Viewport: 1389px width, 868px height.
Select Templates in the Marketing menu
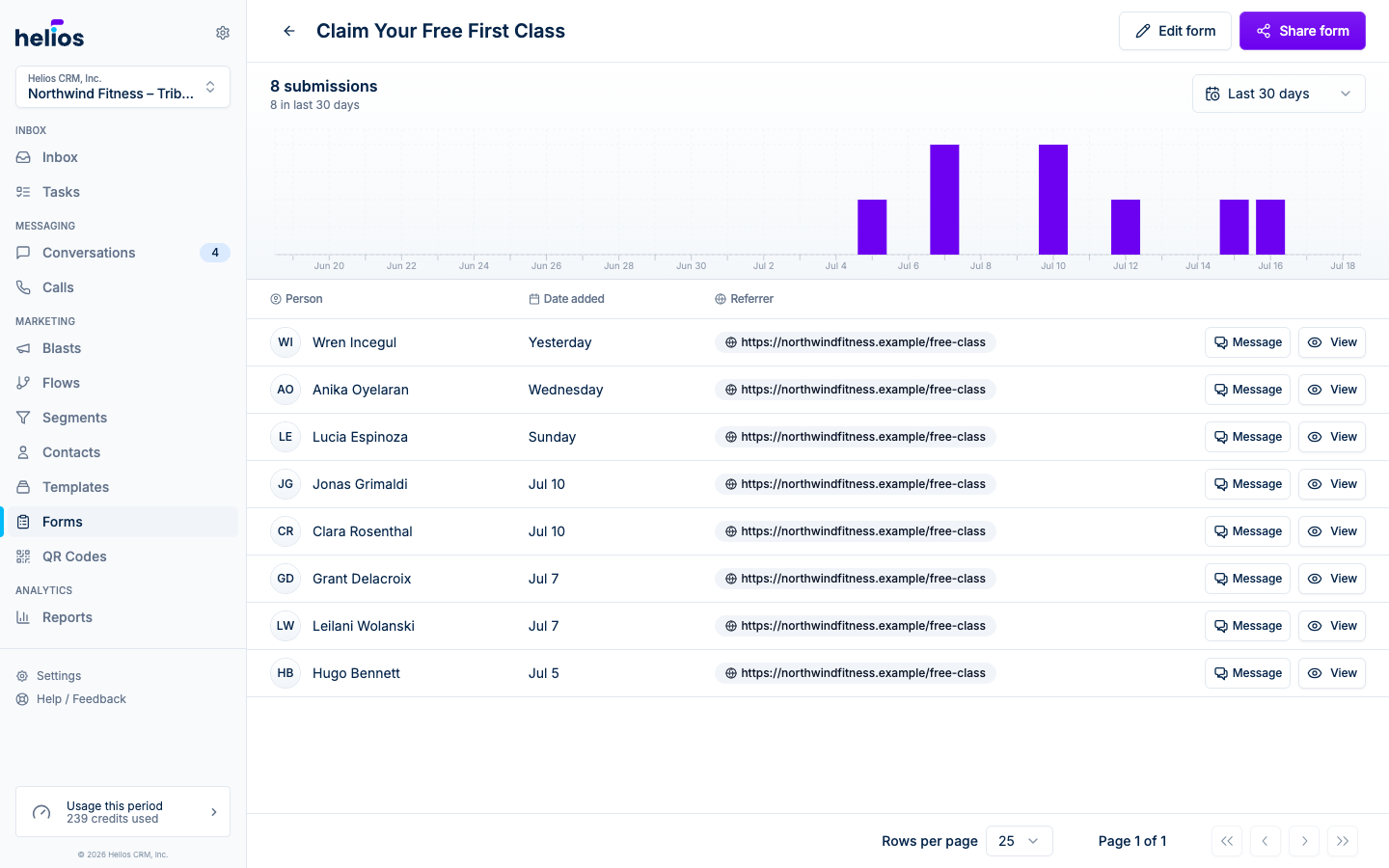(x=123, y=487)
